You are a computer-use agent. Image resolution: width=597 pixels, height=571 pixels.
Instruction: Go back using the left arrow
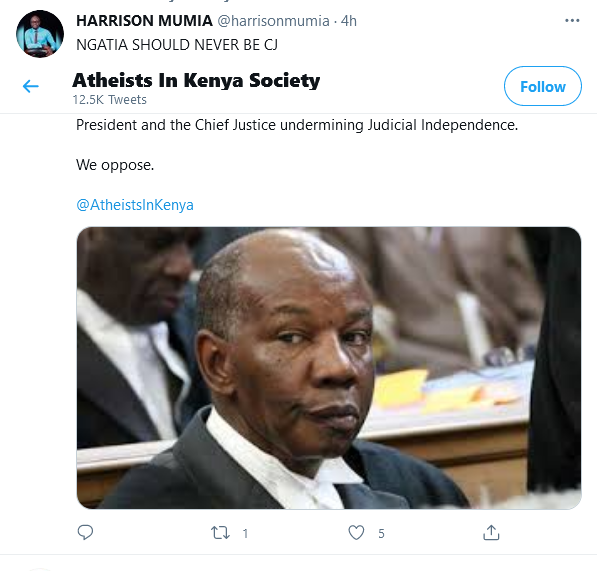click(30, 86)
